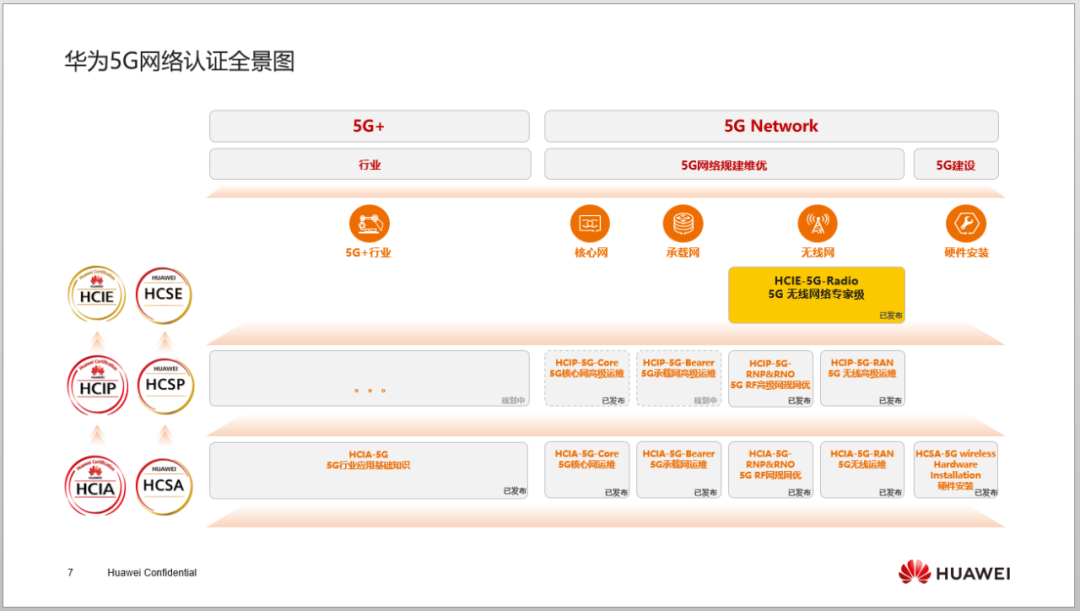Viewport: 1080px width, 611px height.
Task: Click the HCSA-5G wireless Hardware Installation card
Action: 956,470
